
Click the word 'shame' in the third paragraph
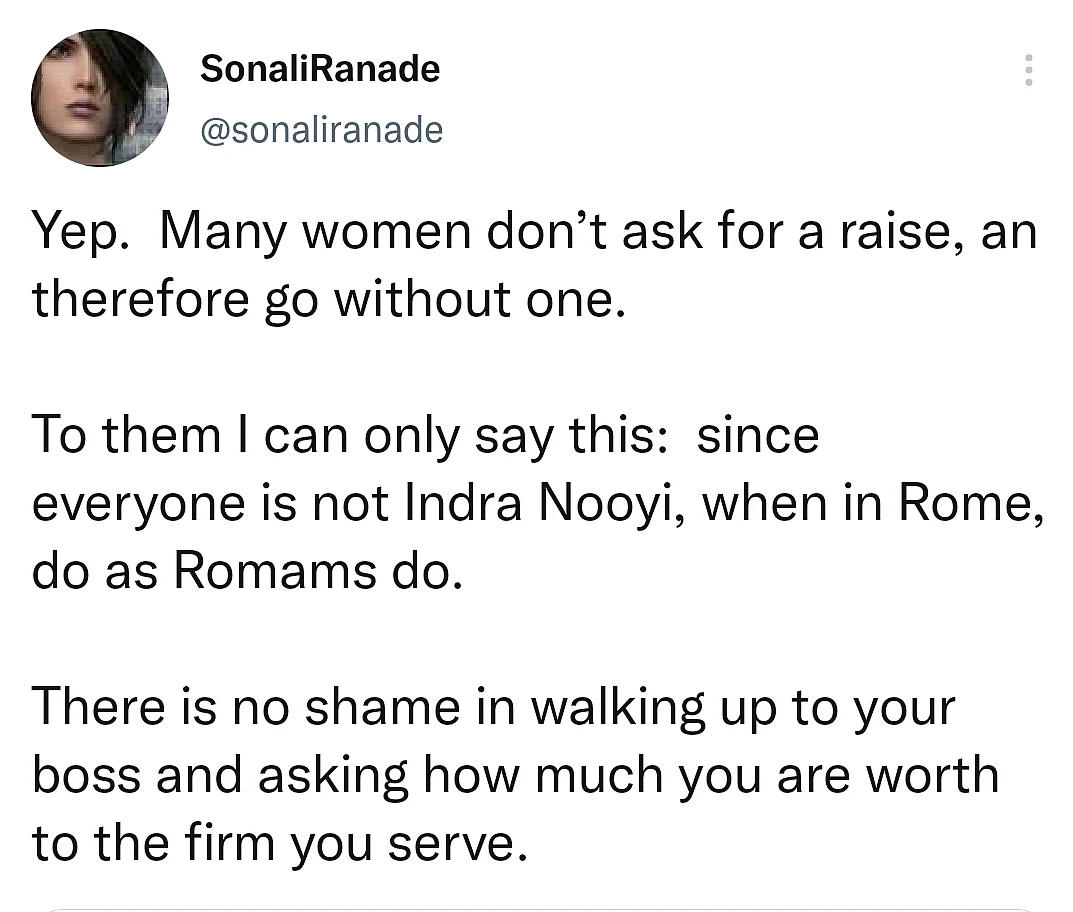tap(383, 707)
